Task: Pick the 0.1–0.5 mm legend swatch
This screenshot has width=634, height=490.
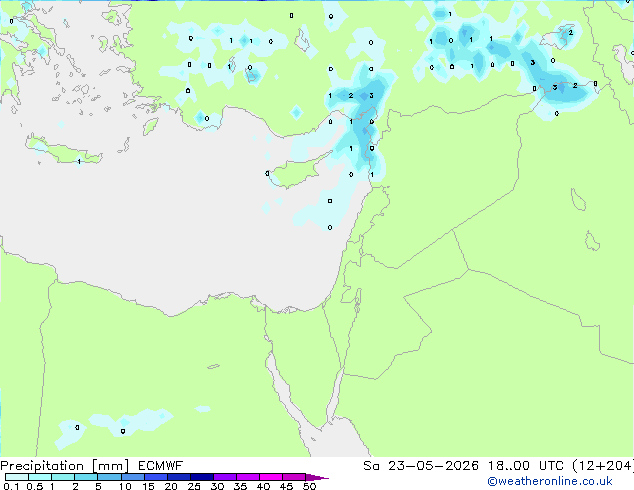Action: (17, 477)
